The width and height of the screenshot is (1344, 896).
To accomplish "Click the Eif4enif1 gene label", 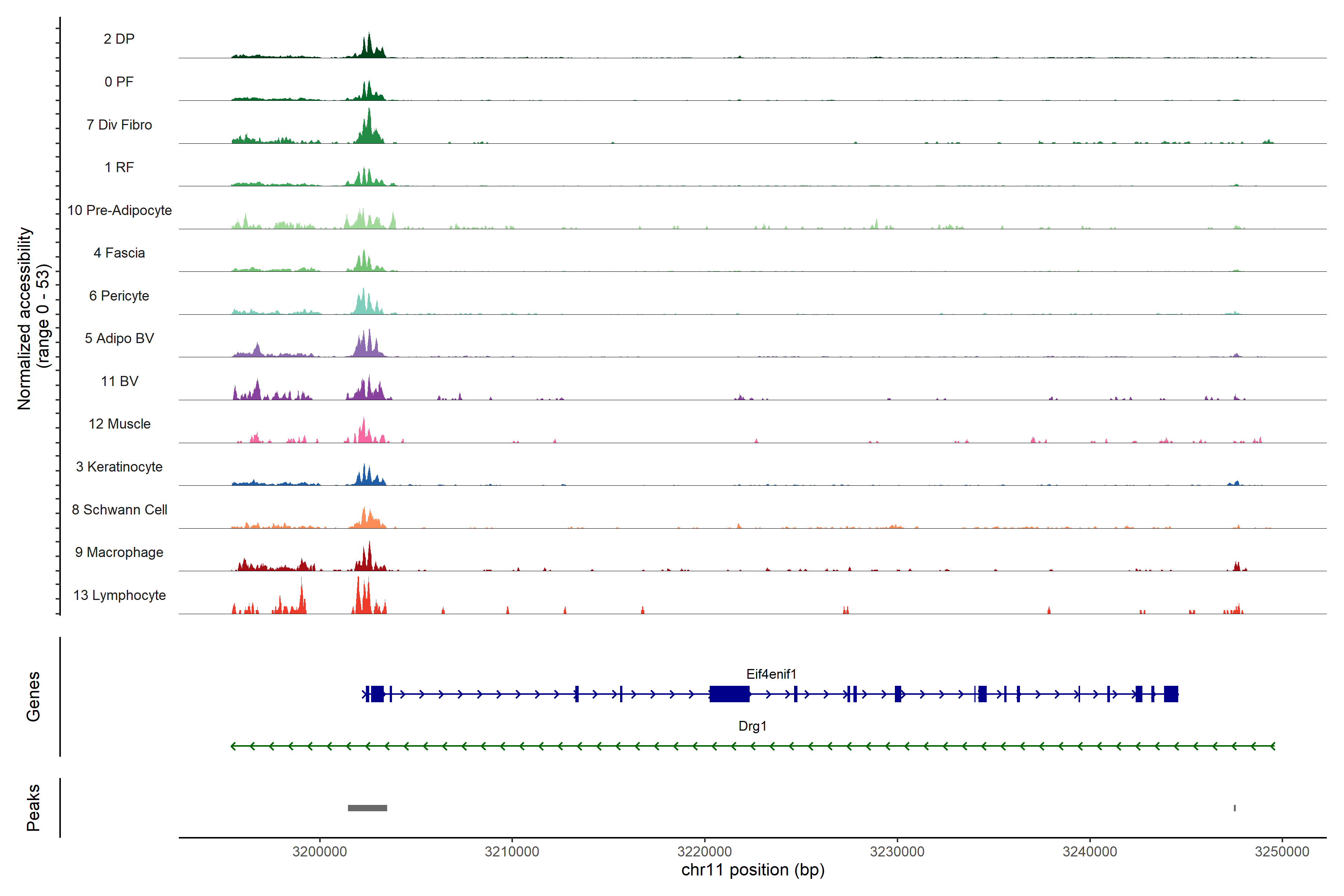I will point(771,674).
